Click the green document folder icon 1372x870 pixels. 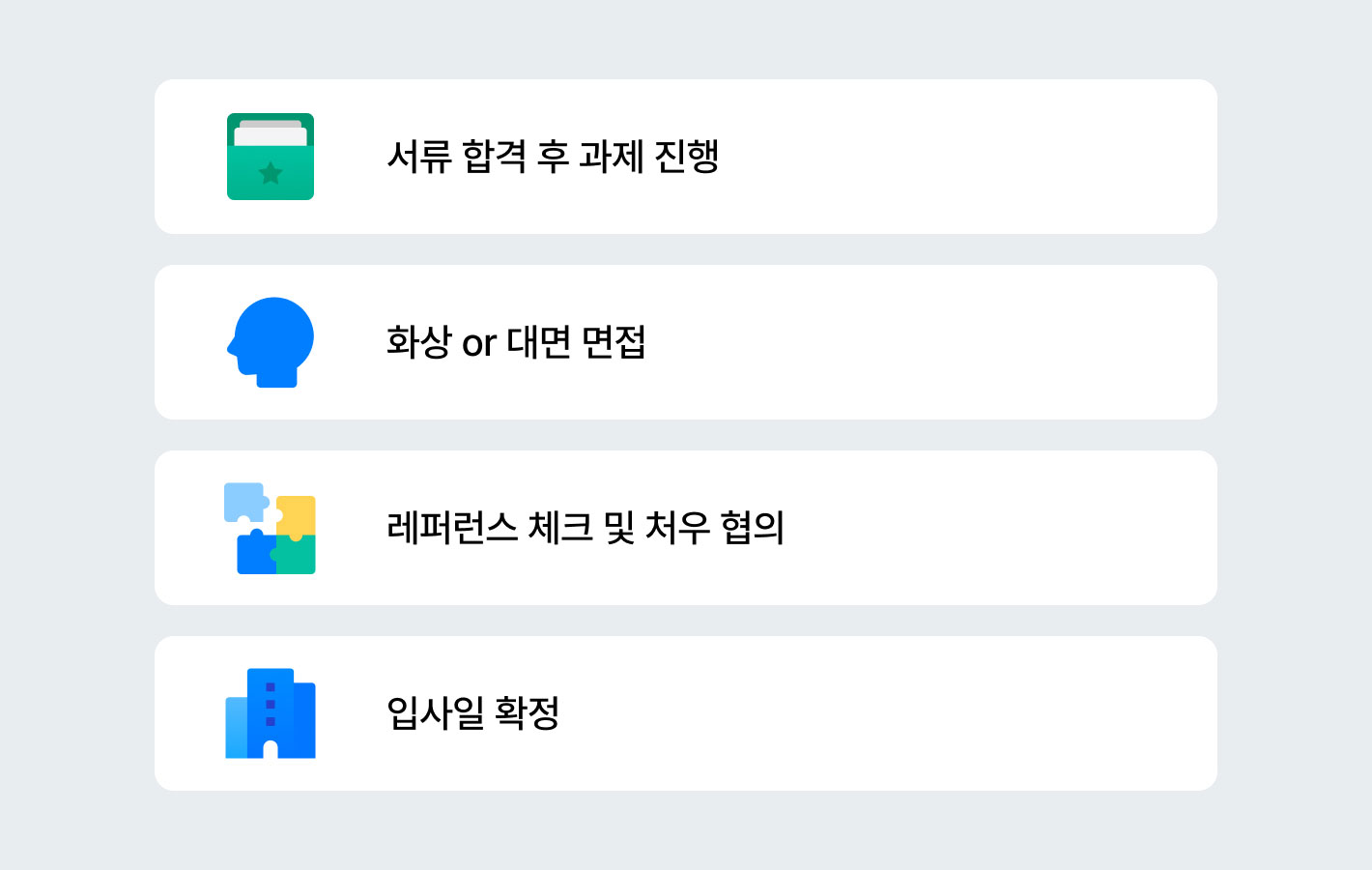(x=271, y=157)
